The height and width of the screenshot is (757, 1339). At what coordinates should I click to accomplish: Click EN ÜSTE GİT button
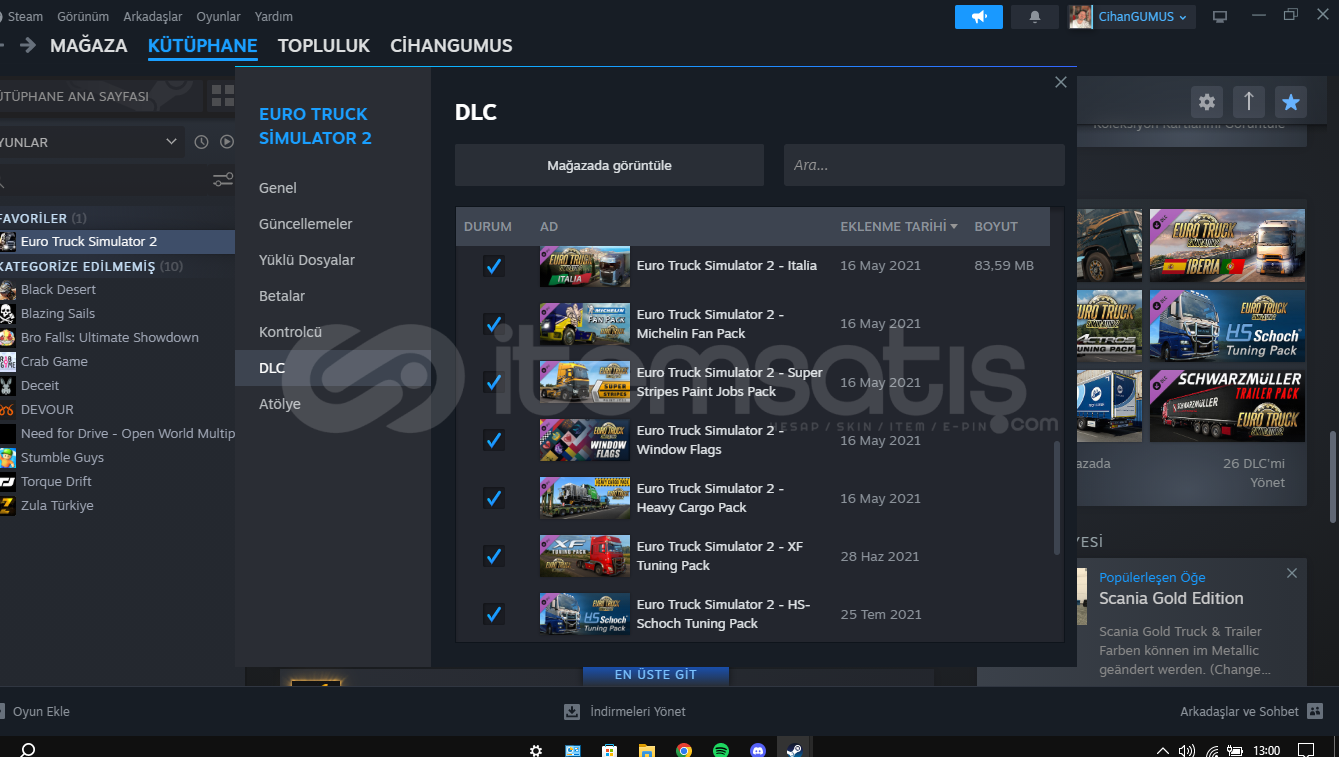tap(656, 675)
